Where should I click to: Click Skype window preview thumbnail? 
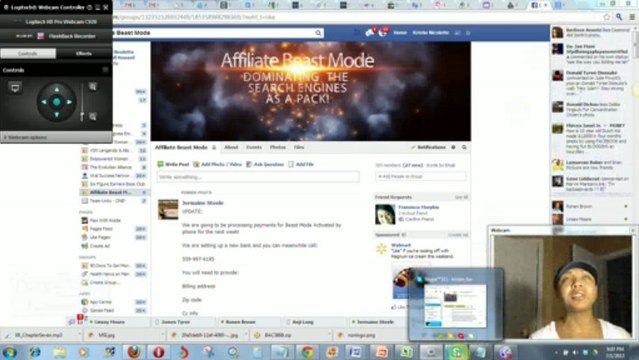point(455,305)
